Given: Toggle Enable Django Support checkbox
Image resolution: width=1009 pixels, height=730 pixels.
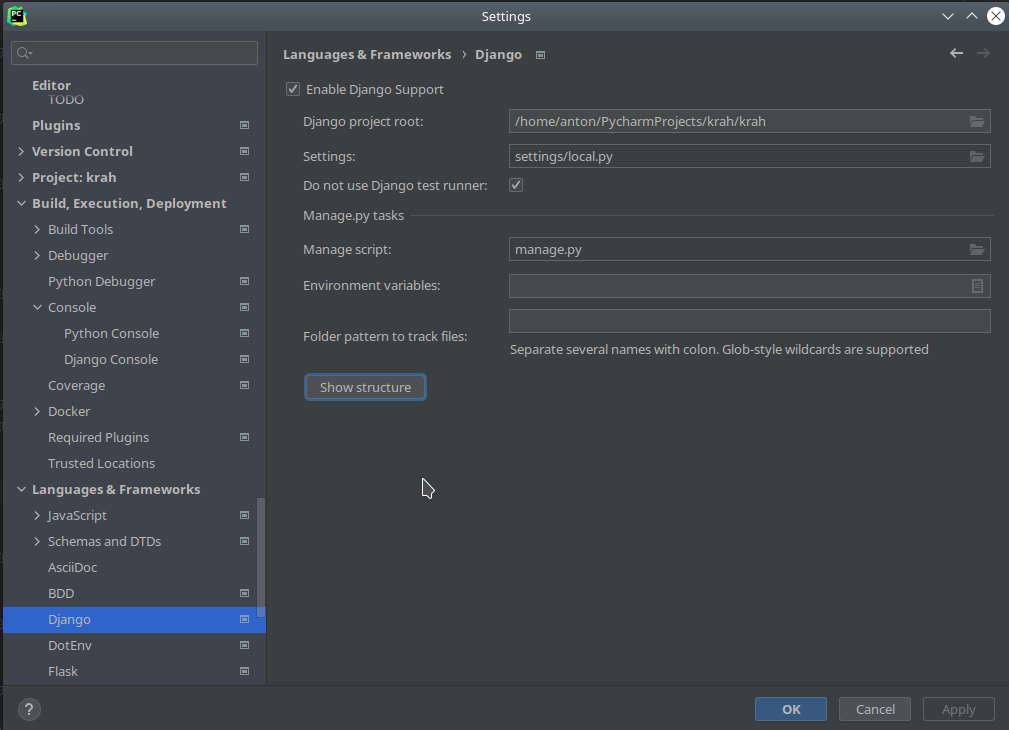Looking at the screenshot, I should pyautogui.click(x=293, y=89).
